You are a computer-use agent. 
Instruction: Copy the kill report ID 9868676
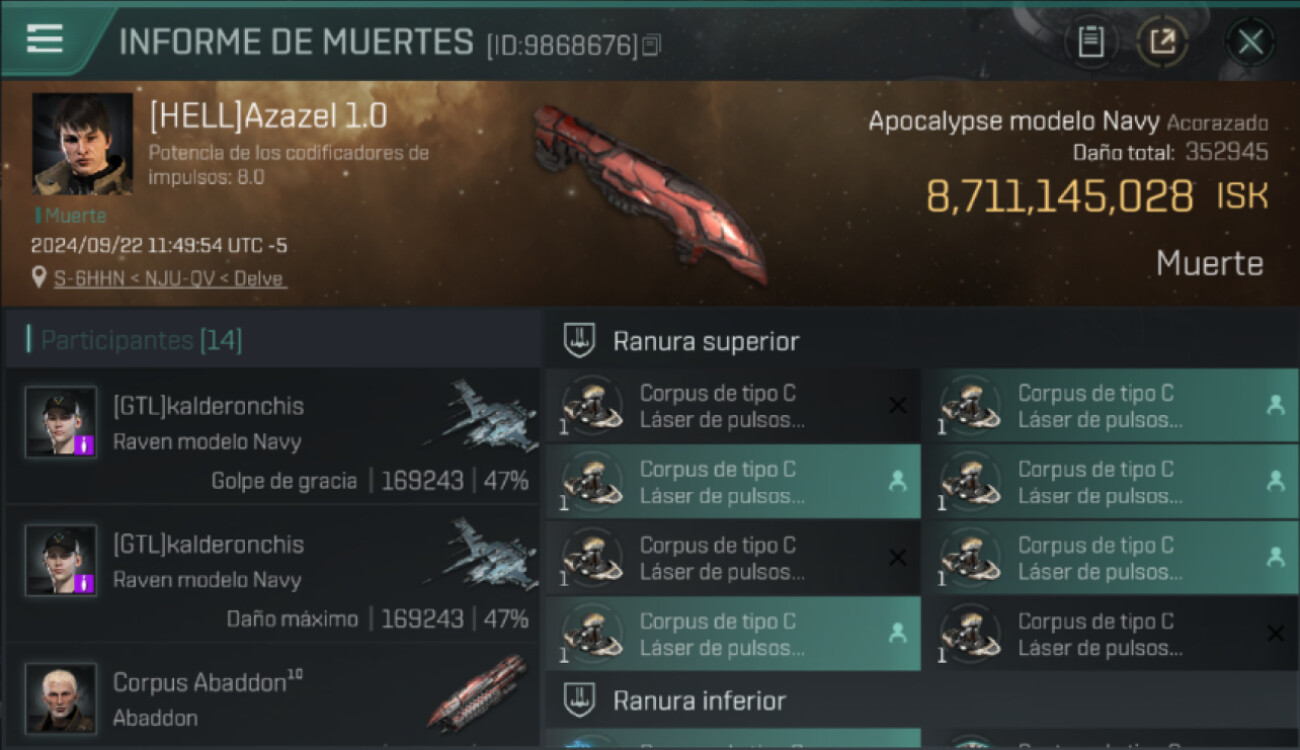(x=652, y=45)
